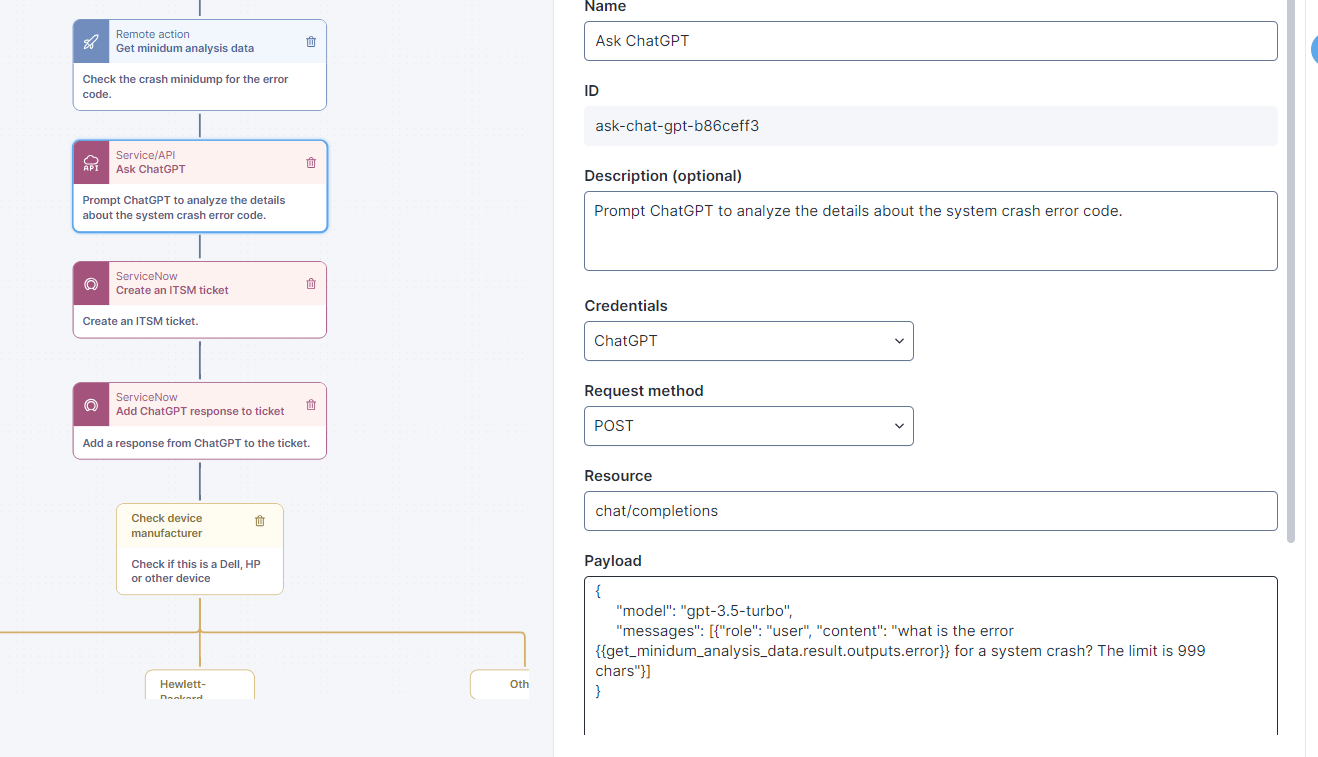Delete the Add ChatGPT response step
The height and width of the screenshot is (757, 1318).
[x=311, y=404]
